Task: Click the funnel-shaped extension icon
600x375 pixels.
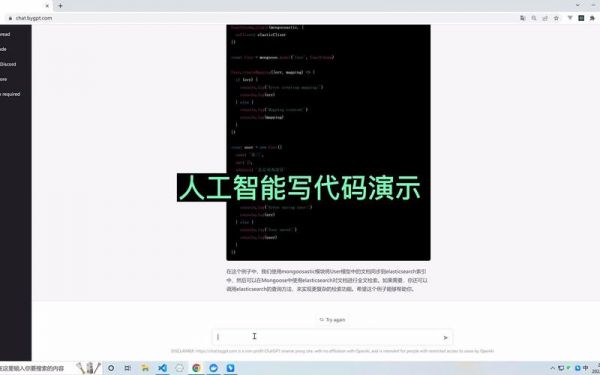Action: pos(570,18)
